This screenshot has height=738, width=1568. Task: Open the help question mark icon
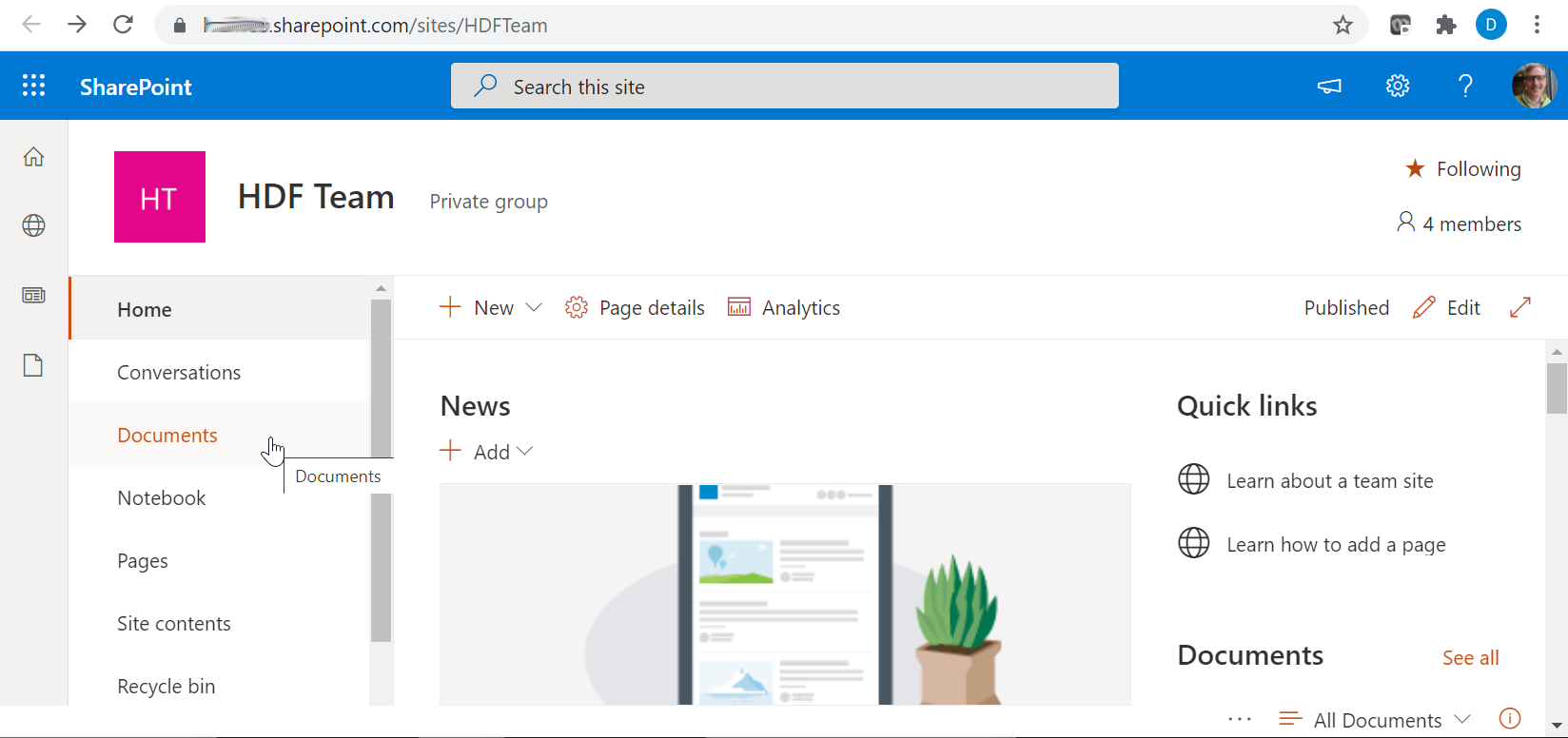(x=1465, y=87)
